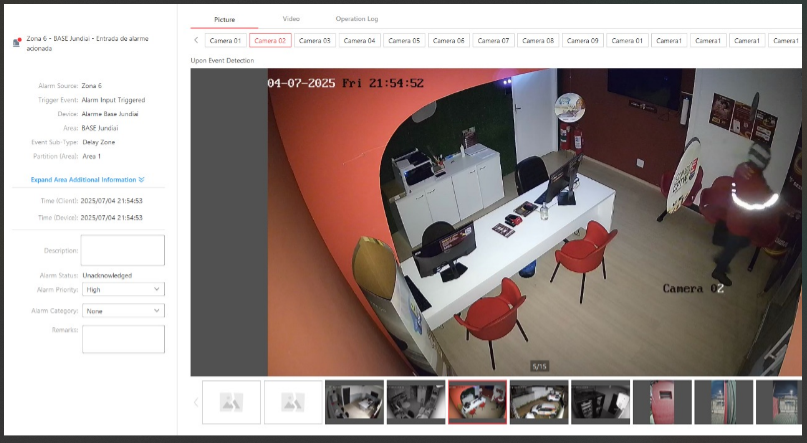Open the highlighted red office thumbnail
Image resolution: width=807 pixels, height=443 pixels.
pyautogui.click(x=477, y=402)
